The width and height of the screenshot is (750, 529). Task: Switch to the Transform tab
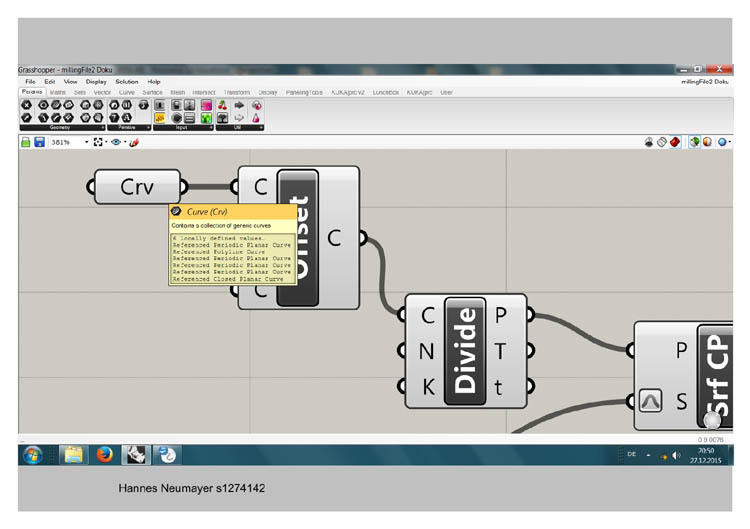237,92
